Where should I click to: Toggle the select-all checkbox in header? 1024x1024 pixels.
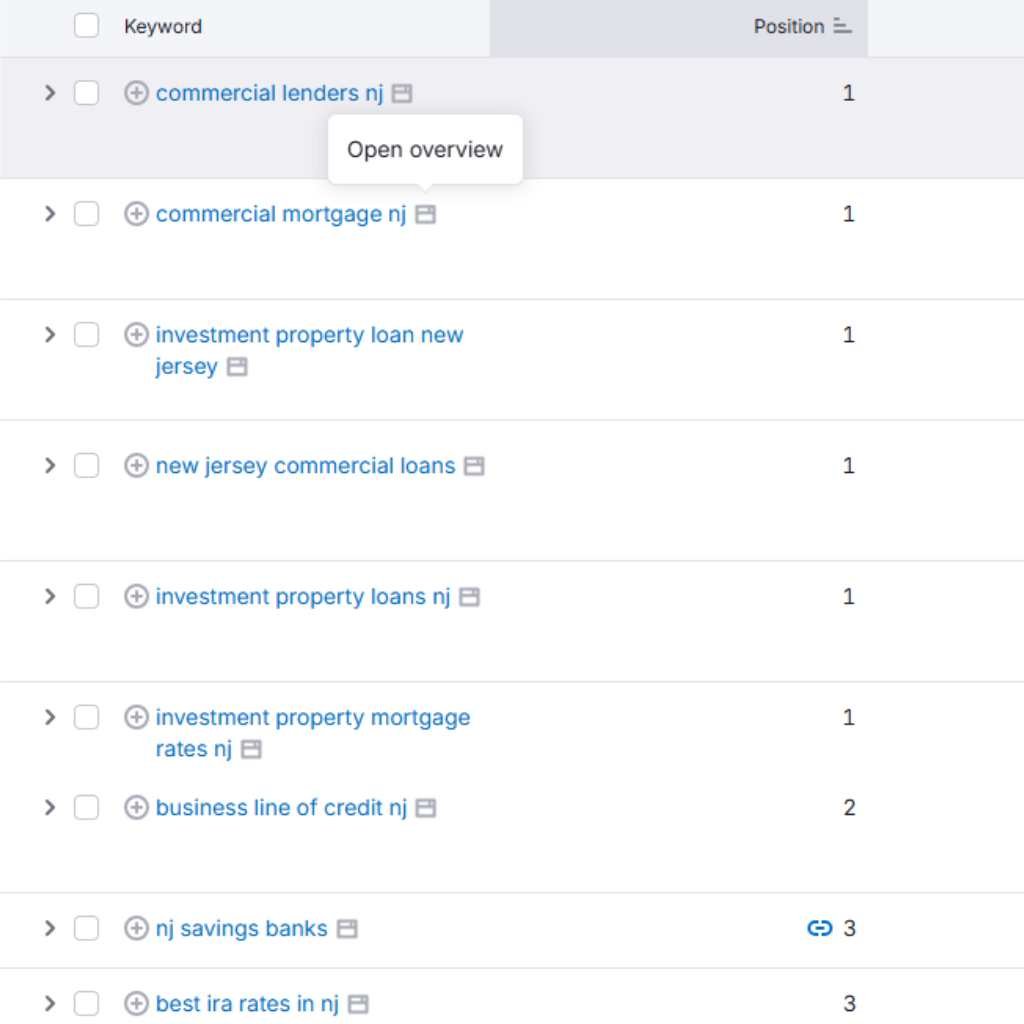[87, 26]
